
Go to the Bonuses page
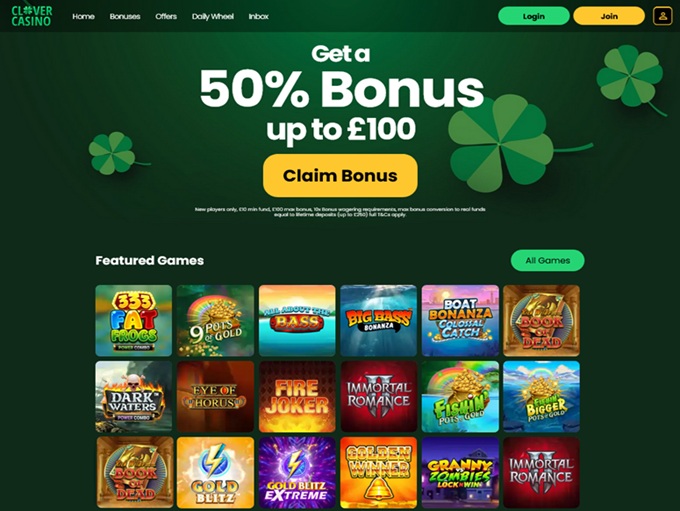tap(125, 16)
